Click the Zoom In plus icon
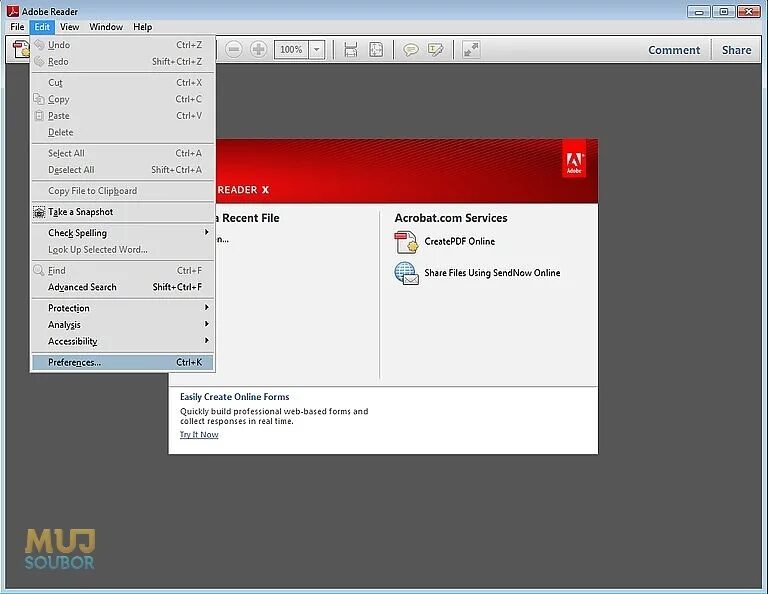 pos(258,49)
